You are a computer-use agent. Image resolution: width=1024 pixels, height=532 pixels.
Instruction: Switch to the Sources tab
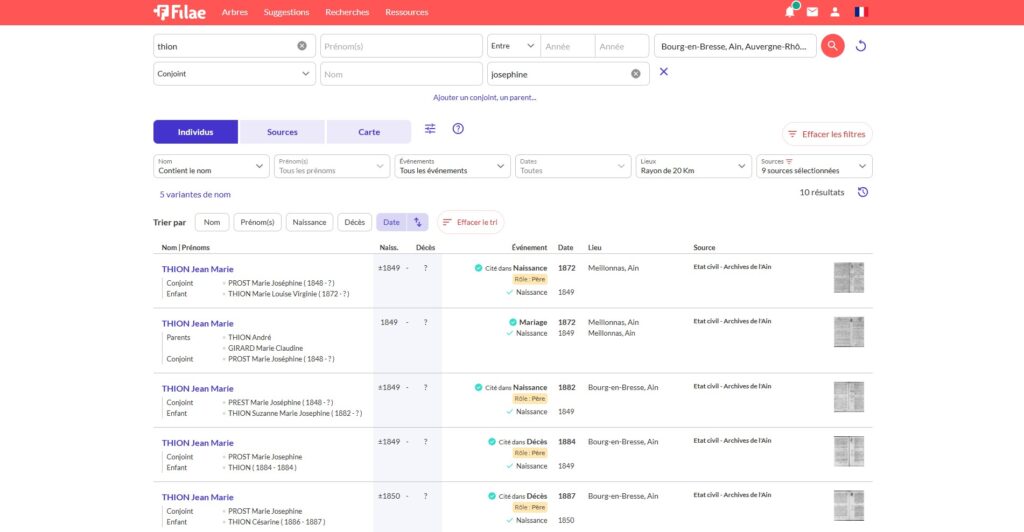point(282,132)
